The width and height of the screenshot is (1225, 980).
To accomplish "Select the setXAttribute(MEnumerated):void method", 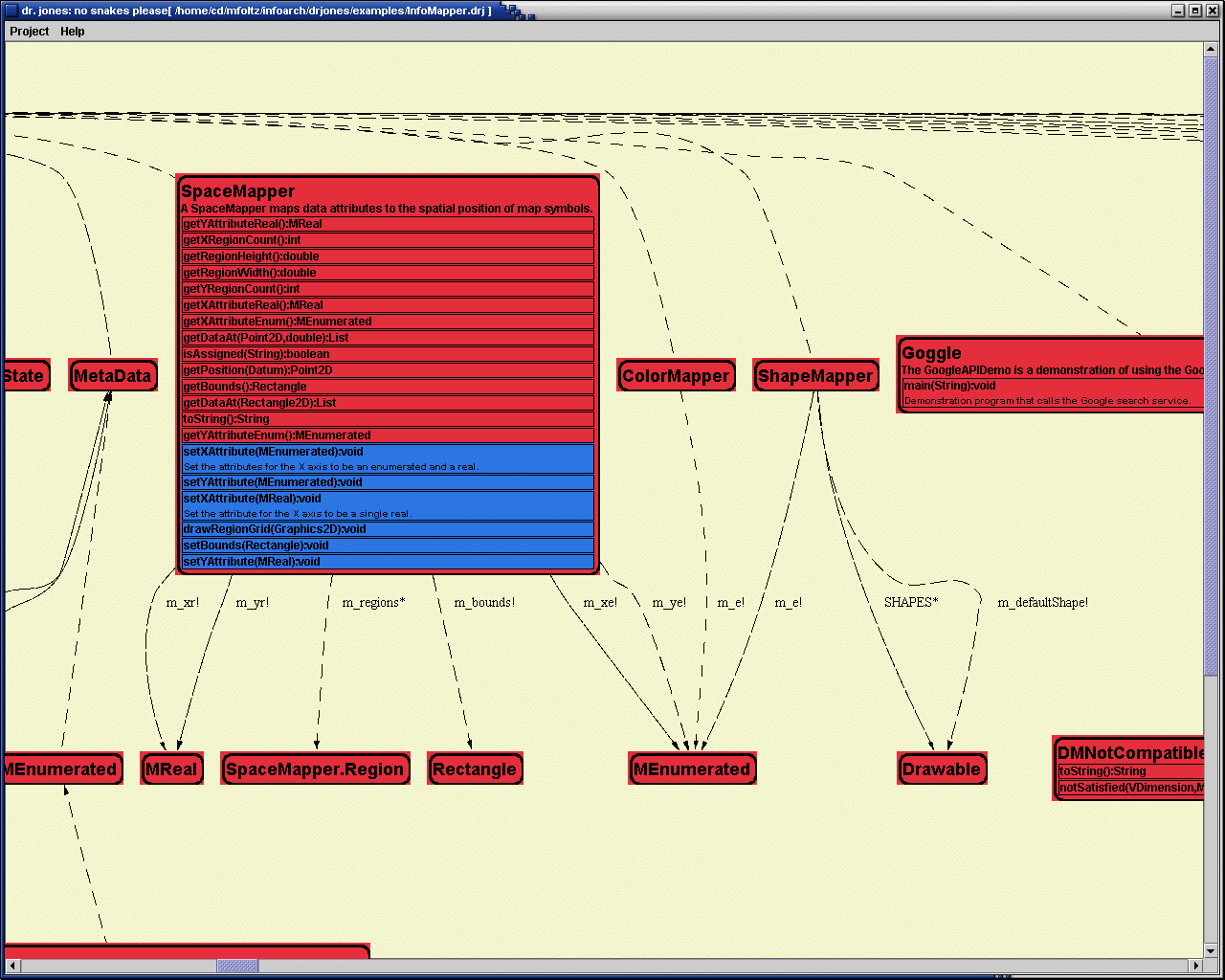I will pos(388,458).
